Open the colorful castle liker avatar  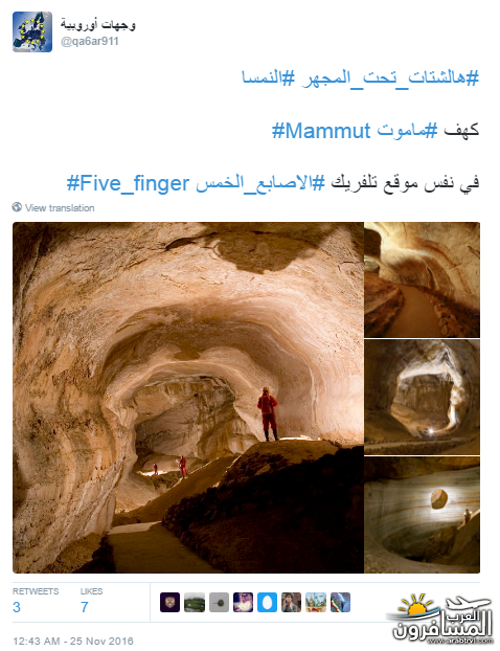point(316,602)
